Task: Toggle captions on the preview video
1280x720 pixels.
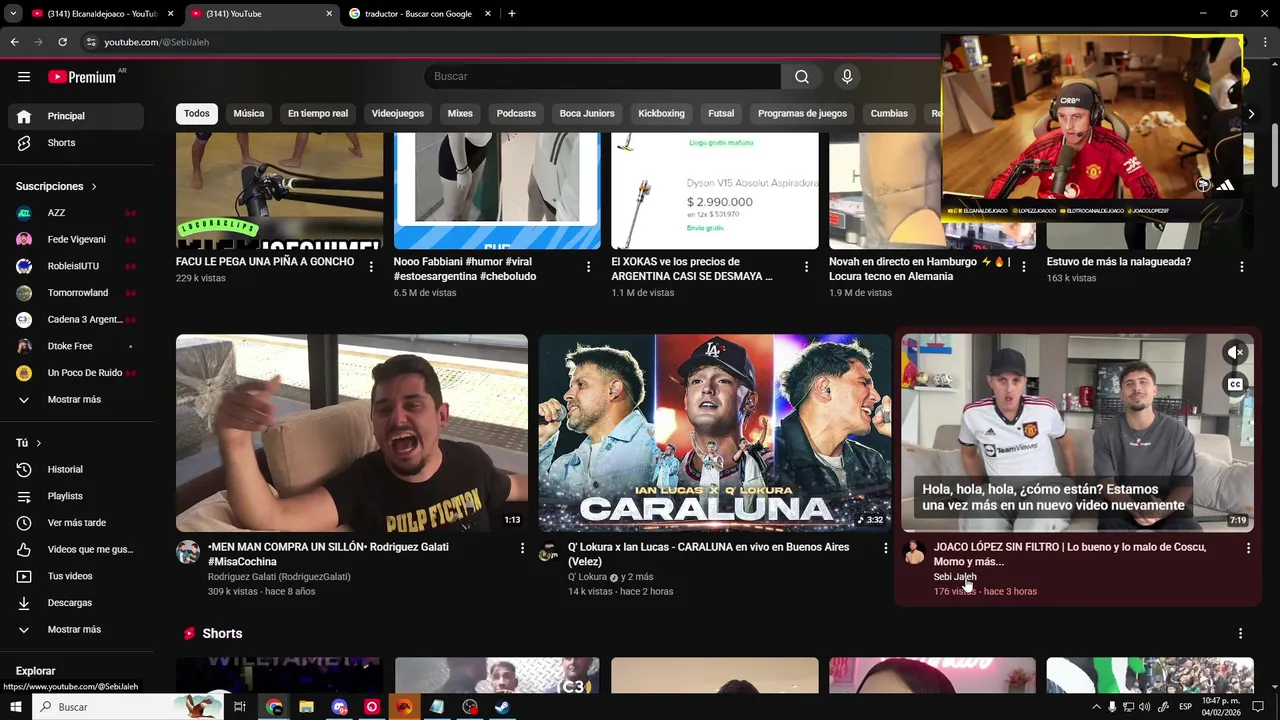Action: coord(1236,385)
